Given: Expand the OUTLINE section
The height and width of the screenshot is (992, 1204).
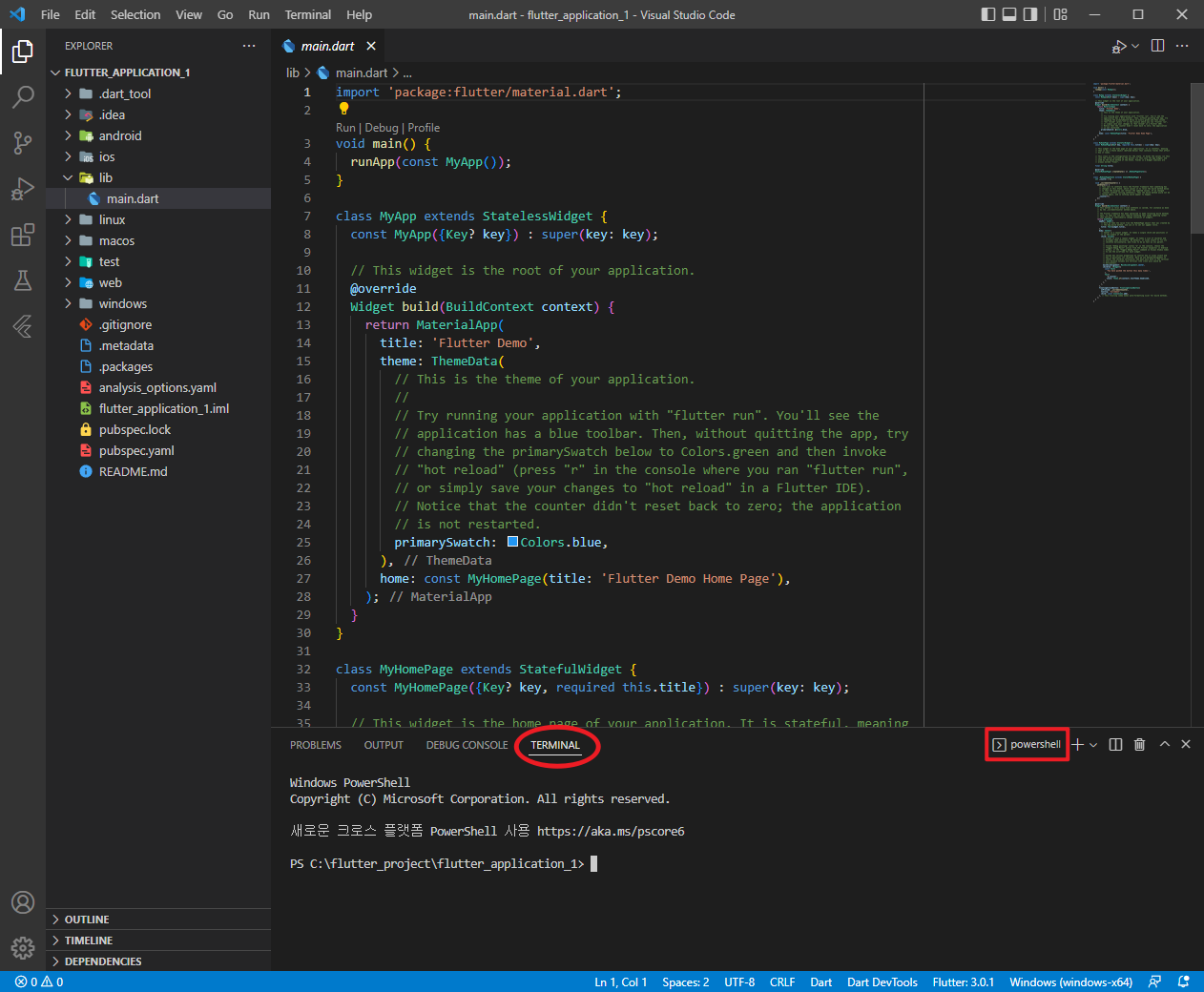Looking at the screenshot, I should (x=158, y=920).
